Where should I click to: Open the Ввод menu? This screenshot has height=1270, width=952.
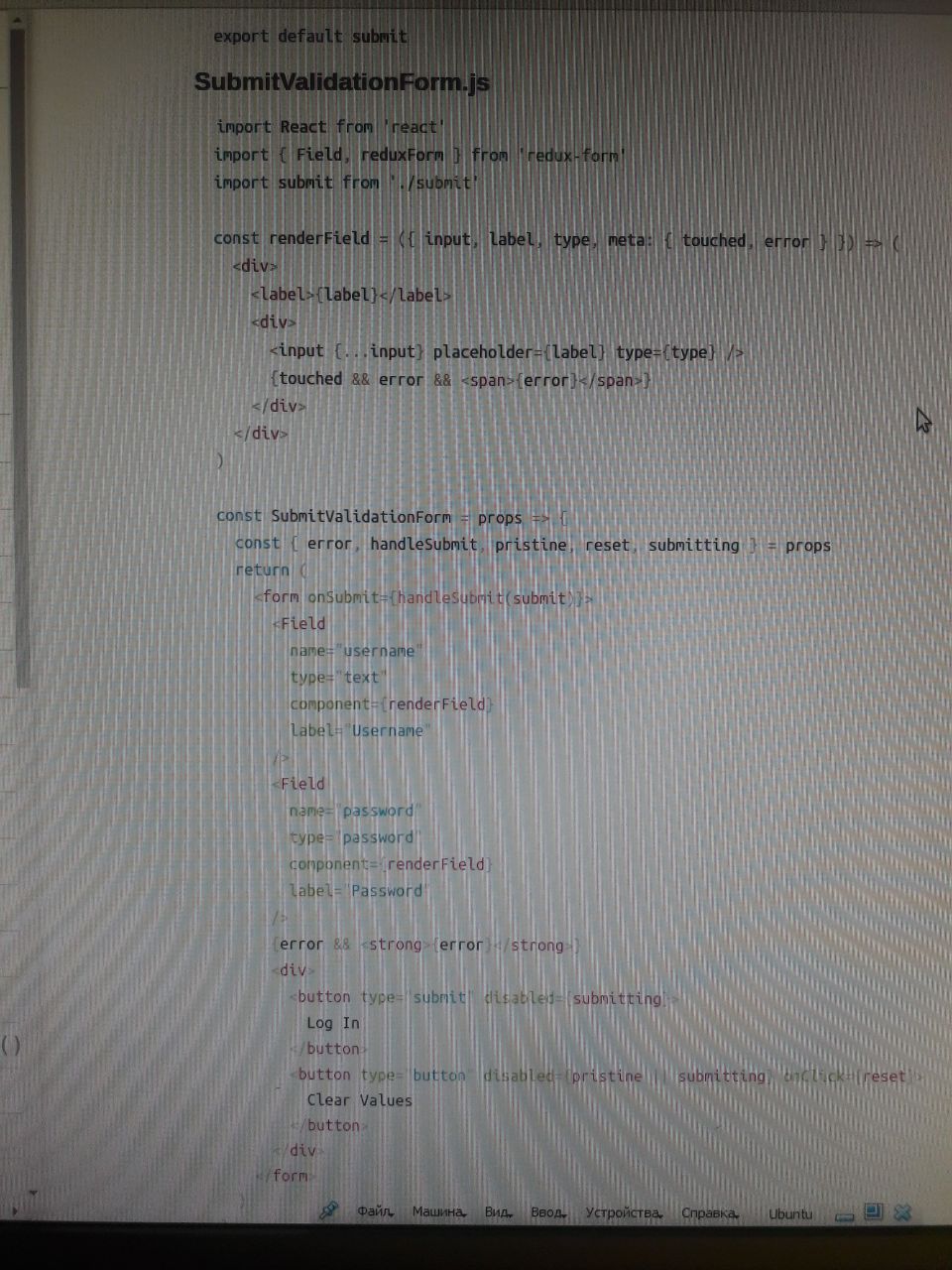[548, 1212]
